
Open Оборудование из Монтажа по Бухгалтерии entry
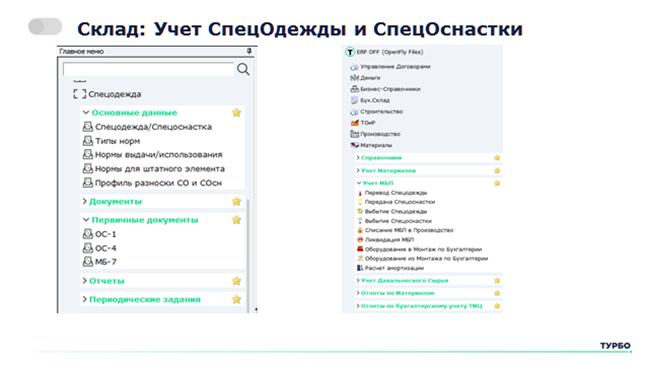[426, 259]
